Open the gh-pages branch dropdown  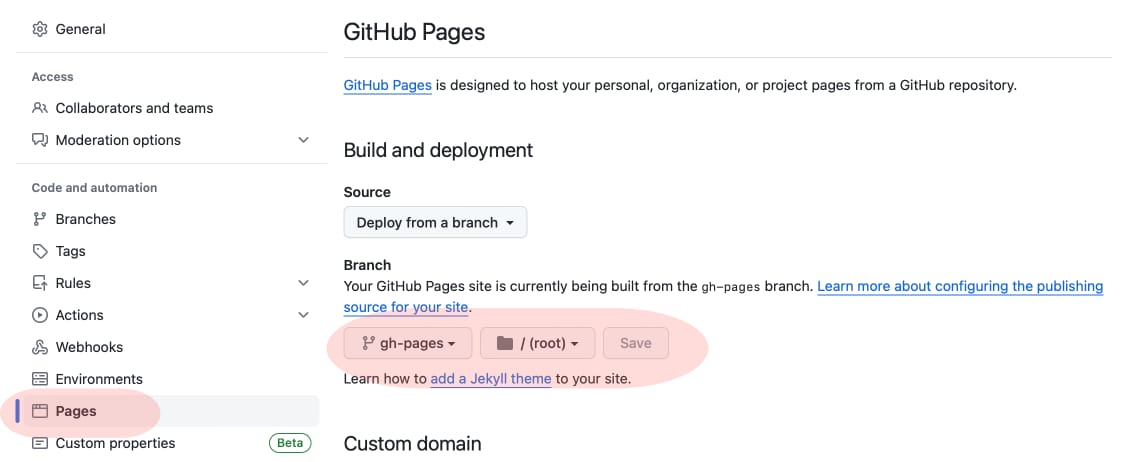[408, 343]
